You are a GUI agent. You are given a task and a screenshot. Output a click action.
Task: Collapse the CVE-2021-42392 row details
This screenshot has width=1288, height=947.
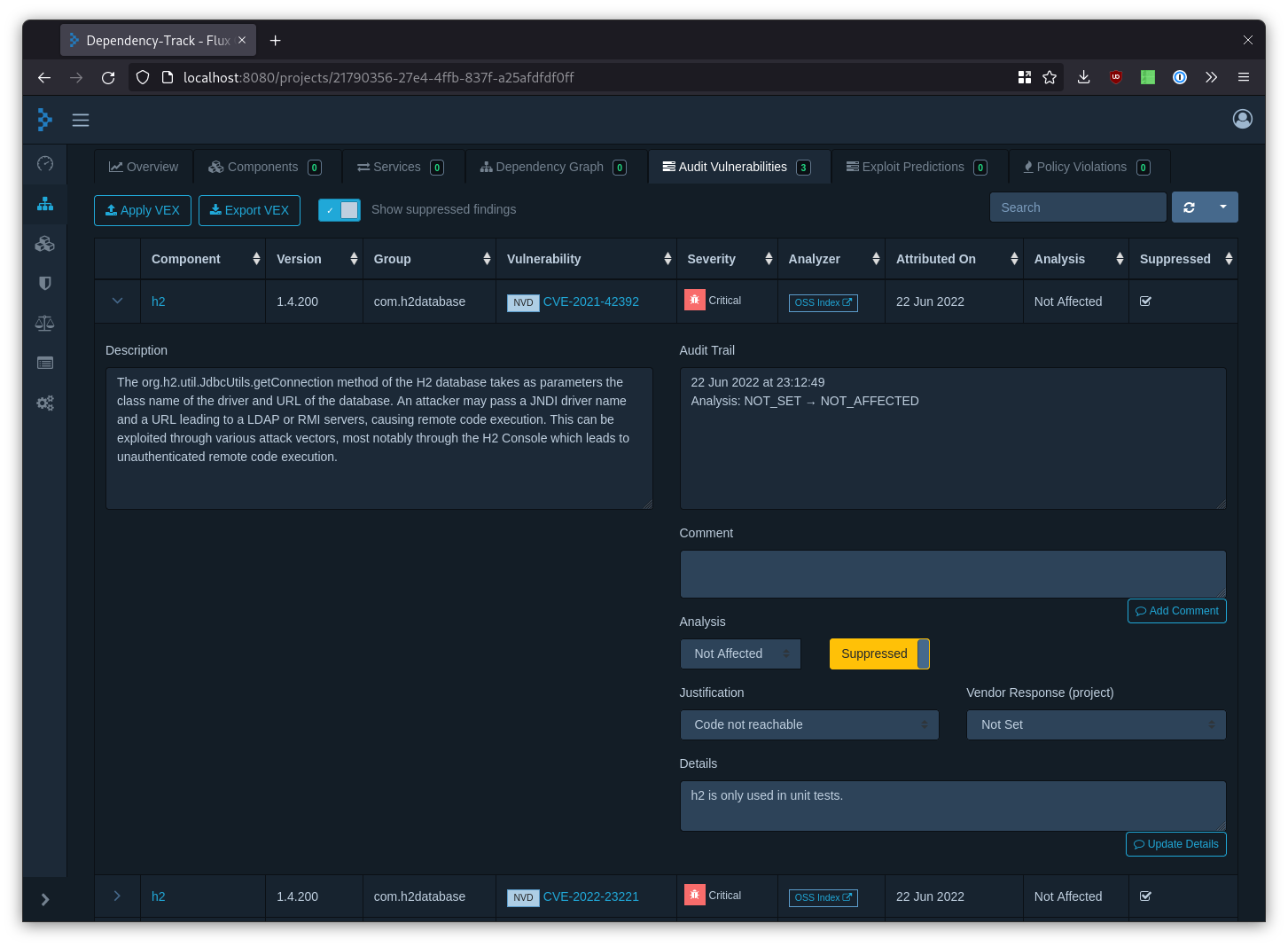[117, 301]
